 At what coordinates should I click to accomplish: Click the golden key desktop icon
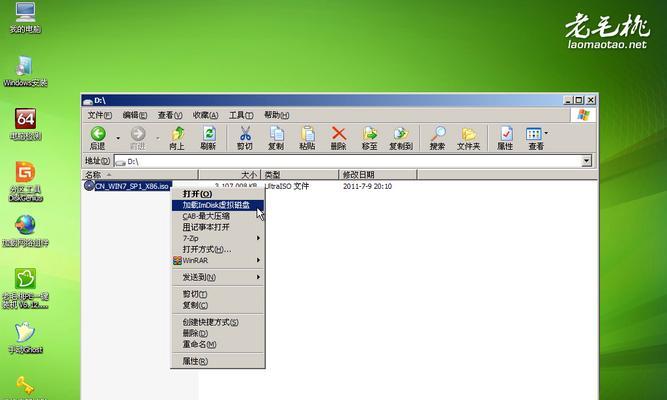25,386
